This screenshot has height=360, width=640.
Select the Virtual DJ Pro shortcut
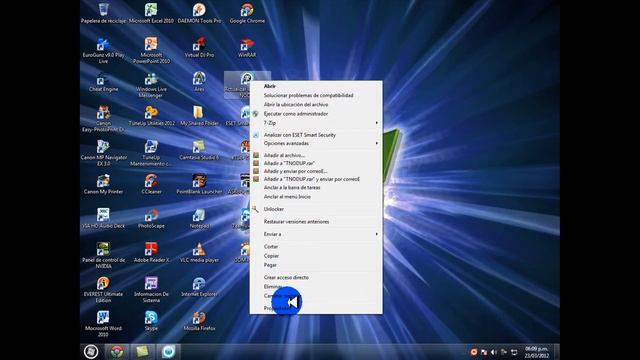199,47
